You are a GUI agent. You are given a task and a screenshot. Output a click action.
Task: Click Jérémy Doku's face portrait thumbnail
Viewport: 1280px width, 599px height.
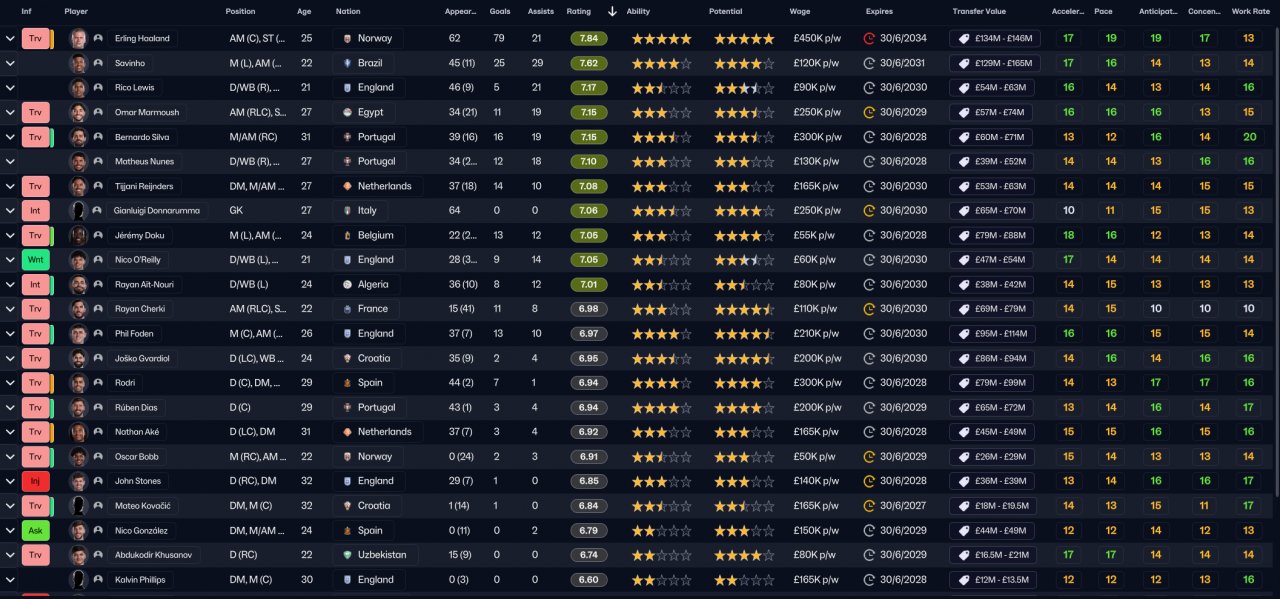78,236
